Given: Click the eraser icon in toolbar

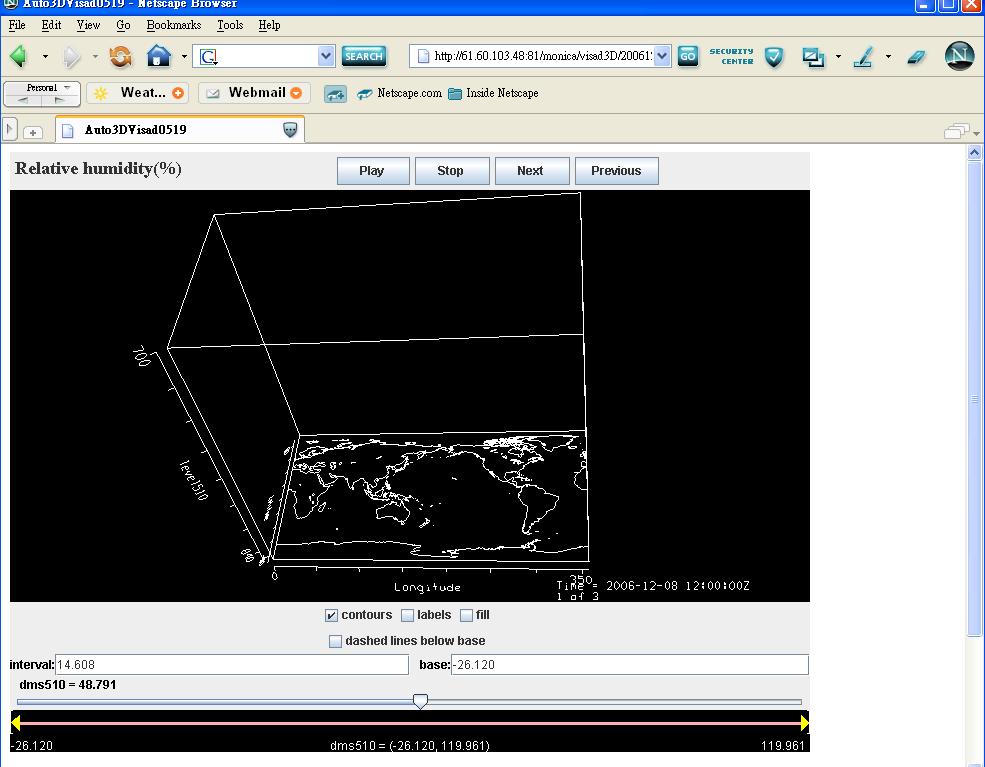Looking at the screenshot, I should point(917,57).
